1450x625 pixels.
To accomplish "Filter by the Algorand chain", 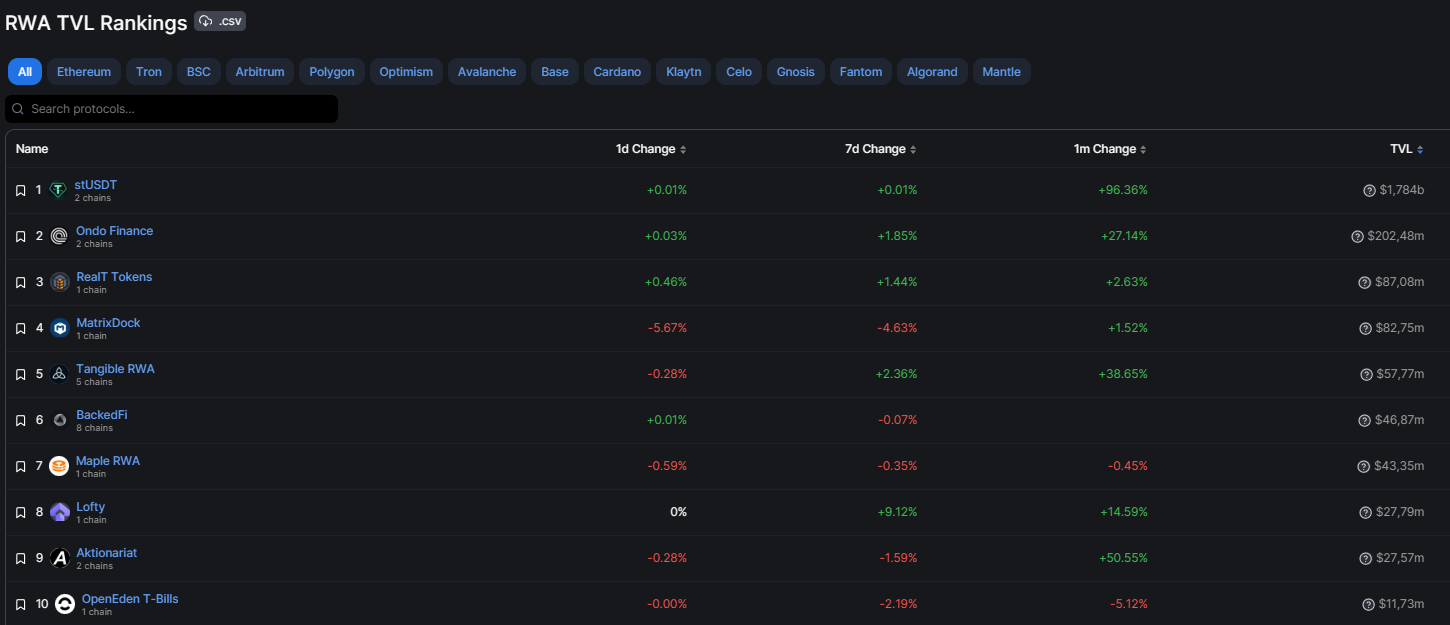I will (x=933, y=72).
